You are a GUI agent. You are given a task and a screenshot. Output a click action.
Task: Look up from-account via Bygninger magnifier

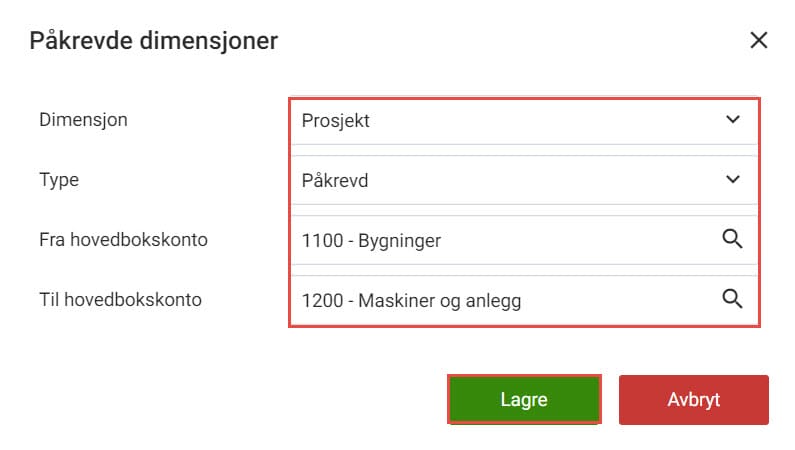click(732, 239)
